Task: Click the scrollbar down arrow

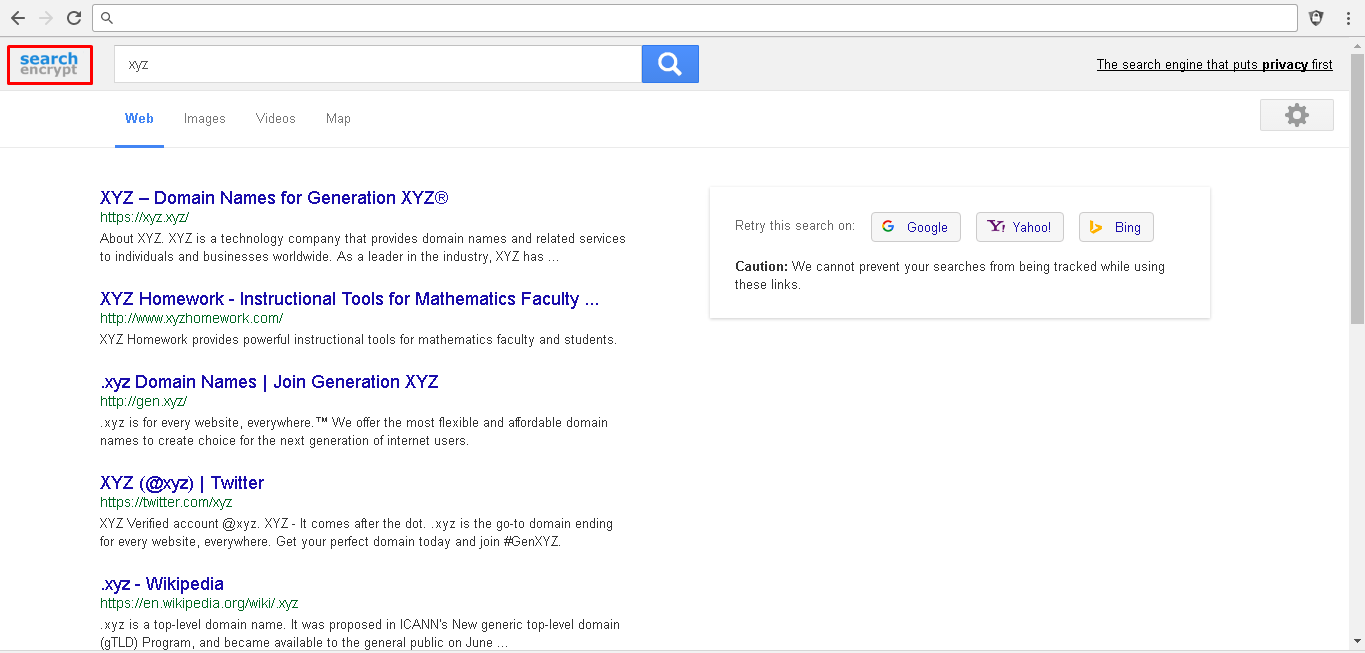Action: [1357, 641]
